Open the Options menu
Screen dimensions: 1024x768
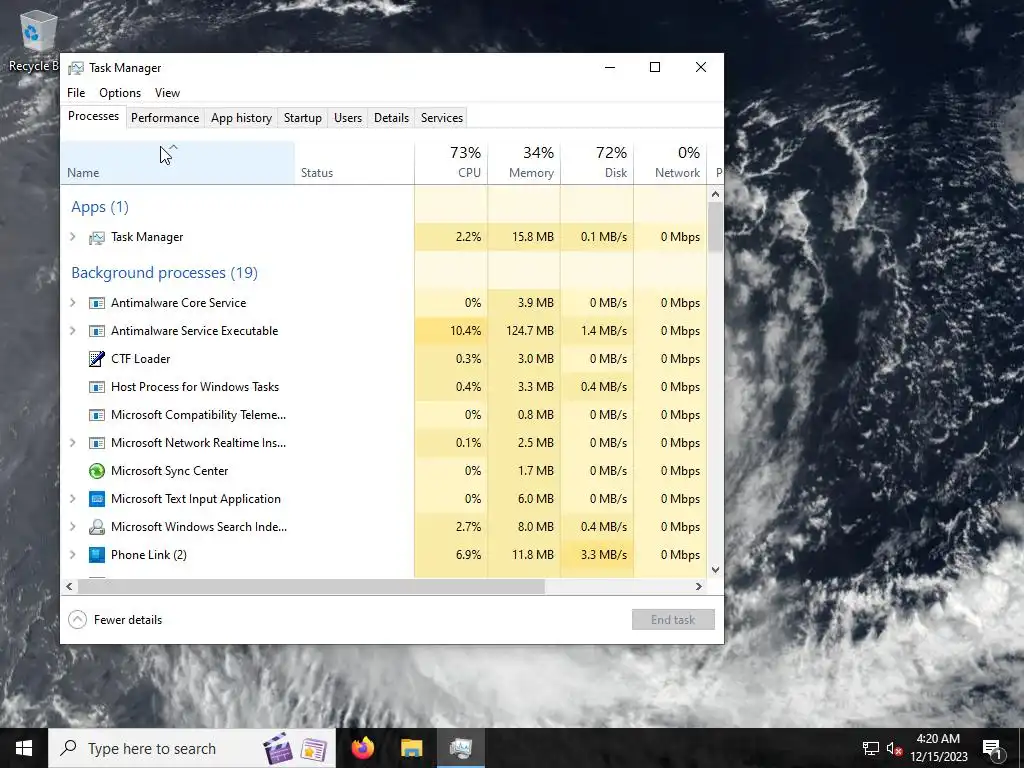[x=120, y=93]
